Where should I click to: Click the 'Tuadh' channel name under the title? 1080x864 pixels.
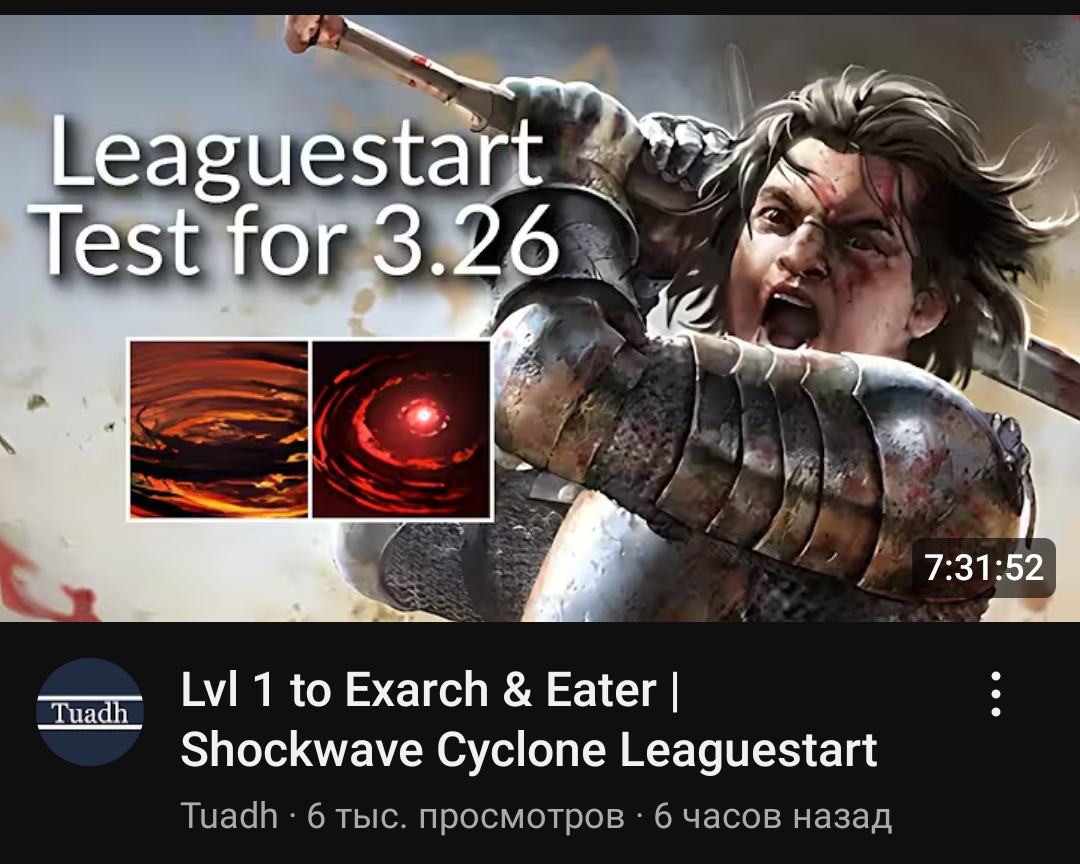pos(229,816)
